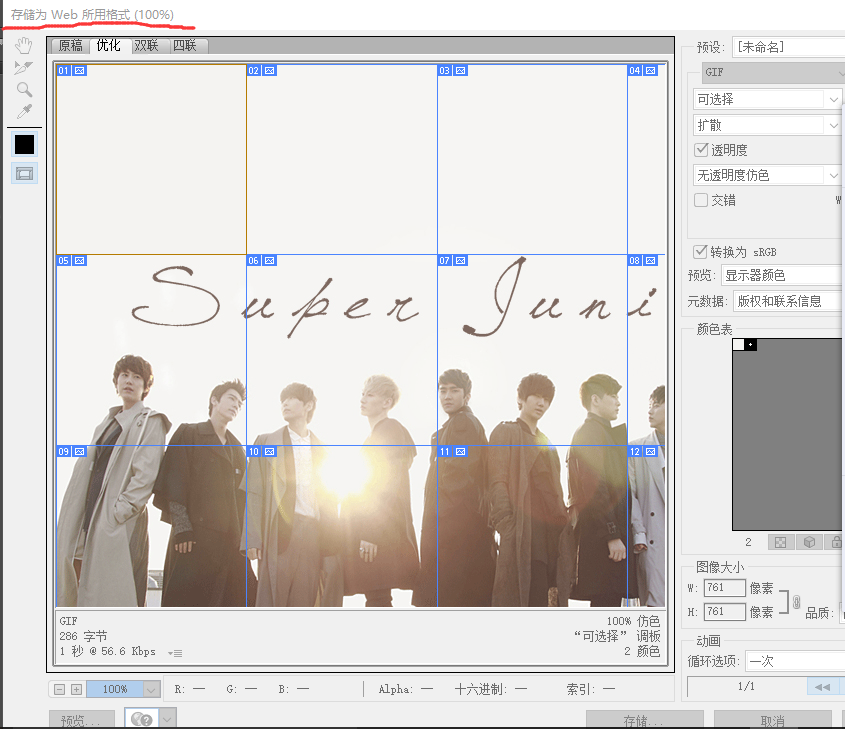Image resolution: width=845 pixels, height=729 pixels.
Task: Switch to the 双联 tab
Action: click(x=147, y=46)
